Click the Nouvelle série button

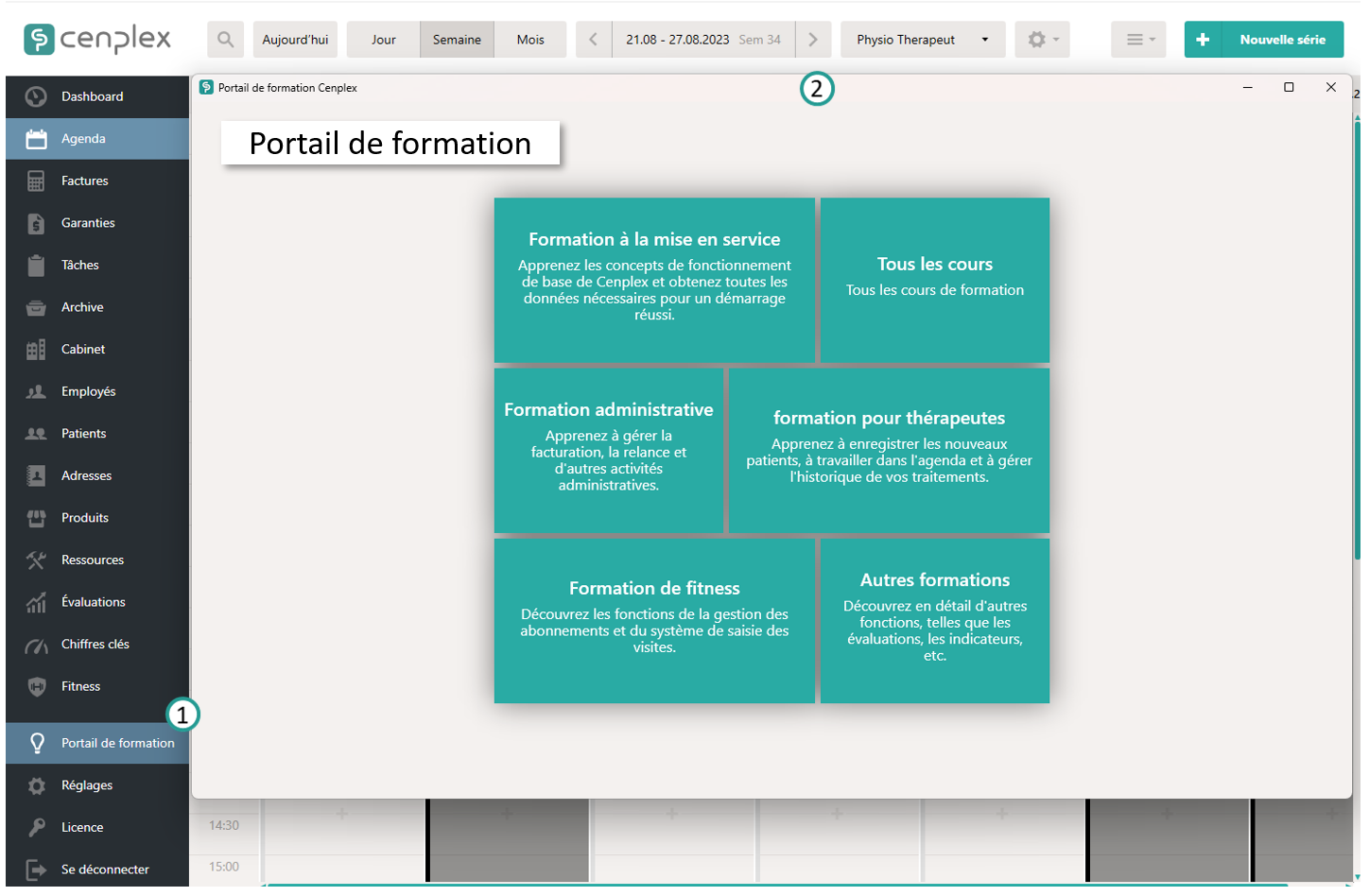coord(1264,40)
